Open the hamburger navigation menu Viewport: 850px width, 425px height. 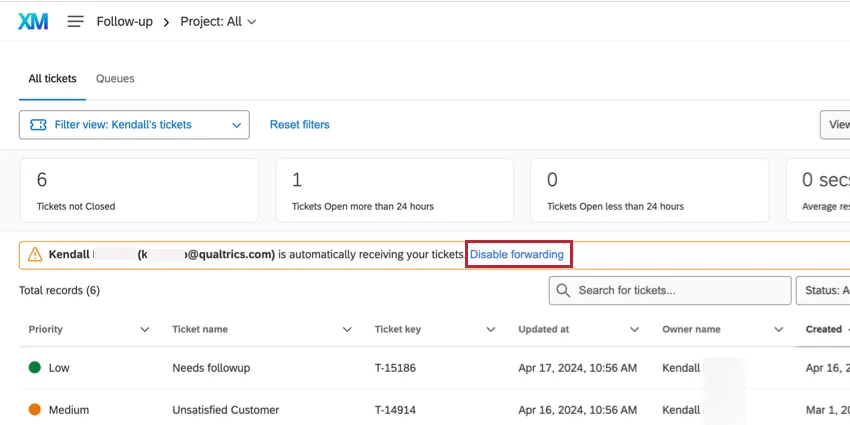pyautogui.click(x=75, y=21)
